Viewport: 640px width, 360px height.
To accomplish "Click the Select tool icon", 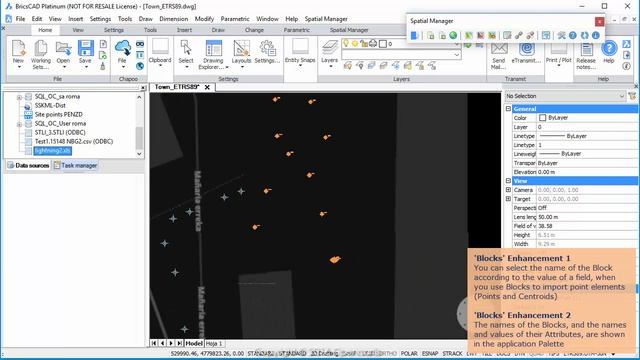I will [x=186, y=49].
